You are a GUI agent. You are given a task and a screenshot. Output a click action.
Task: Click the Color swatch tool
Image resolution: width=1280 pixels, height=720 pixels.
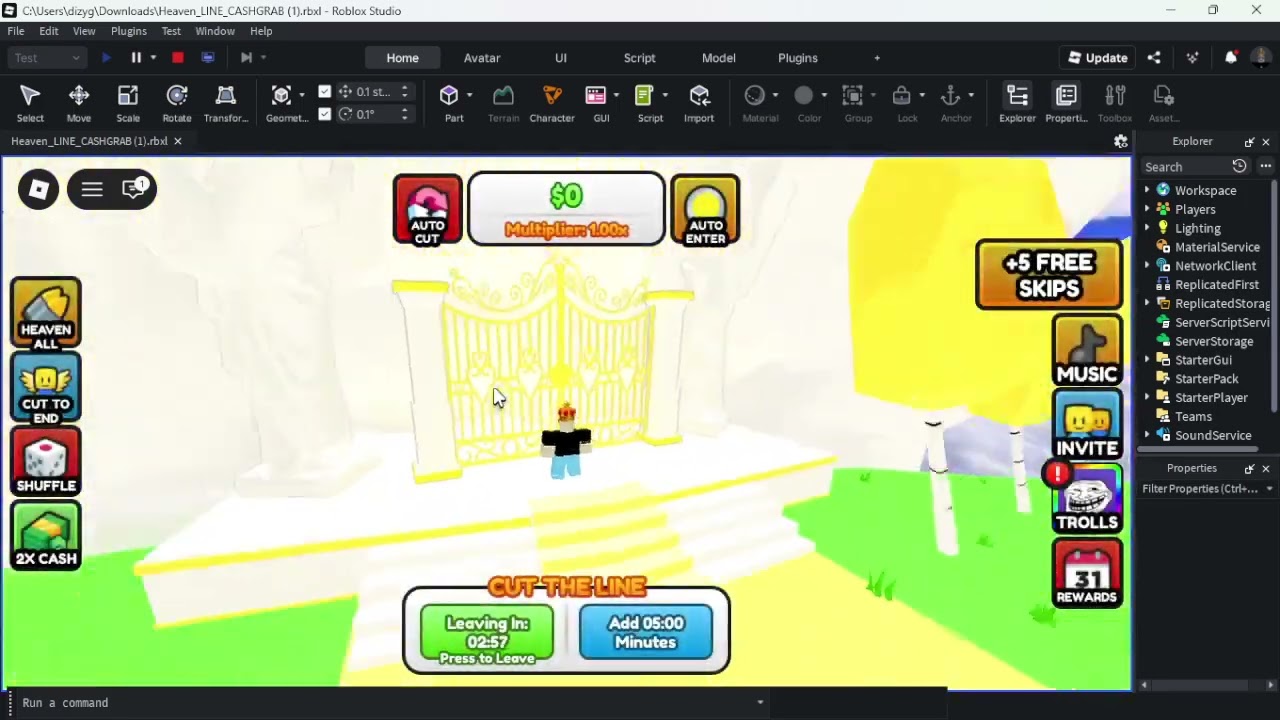[x=804, y=96]
